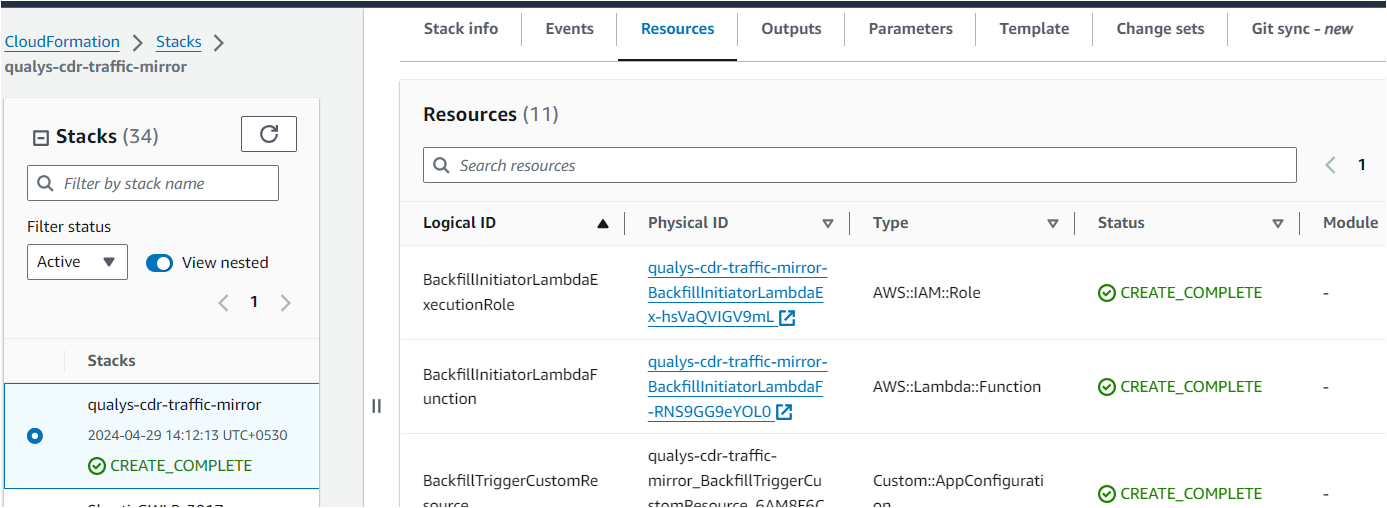Click the Custom::AppConfiguration type cell
1387x508 pixels.
[958, 489]
